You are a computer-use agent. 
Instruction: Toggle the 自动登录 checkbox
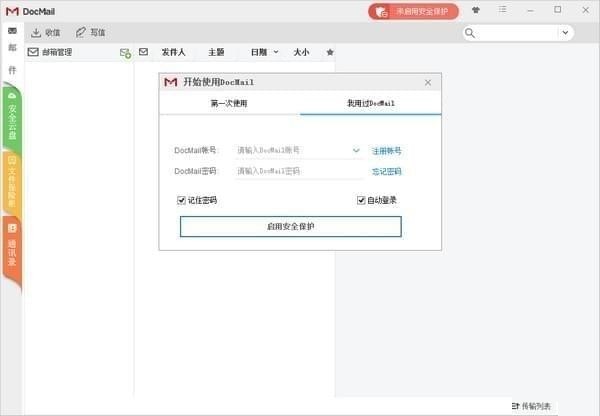point(361,200)
